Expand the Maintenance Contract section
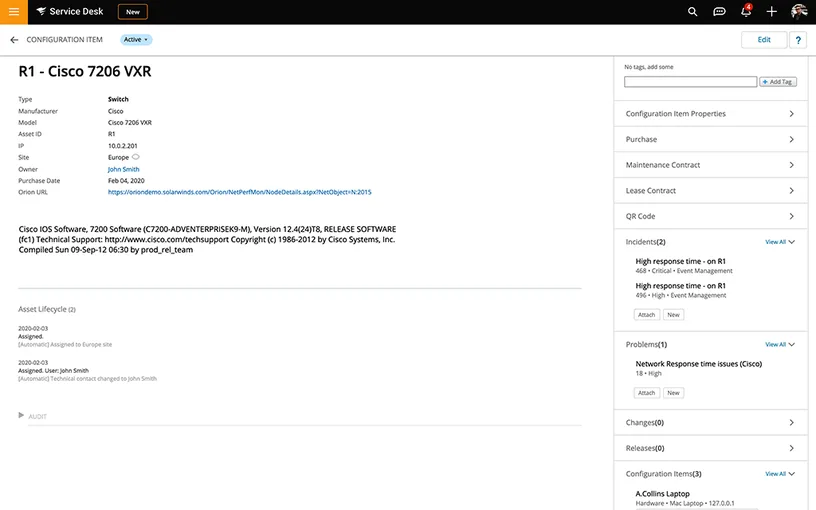Image resolution: width=816 pixels, height=510 pixels. point(710,165)
